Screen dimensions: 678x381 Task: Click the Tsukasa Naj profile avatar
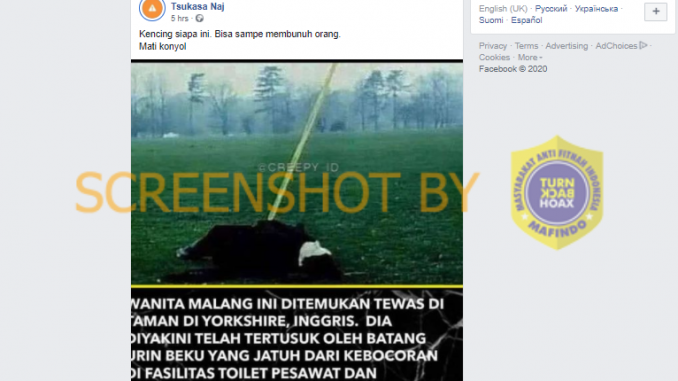[152, 9]
